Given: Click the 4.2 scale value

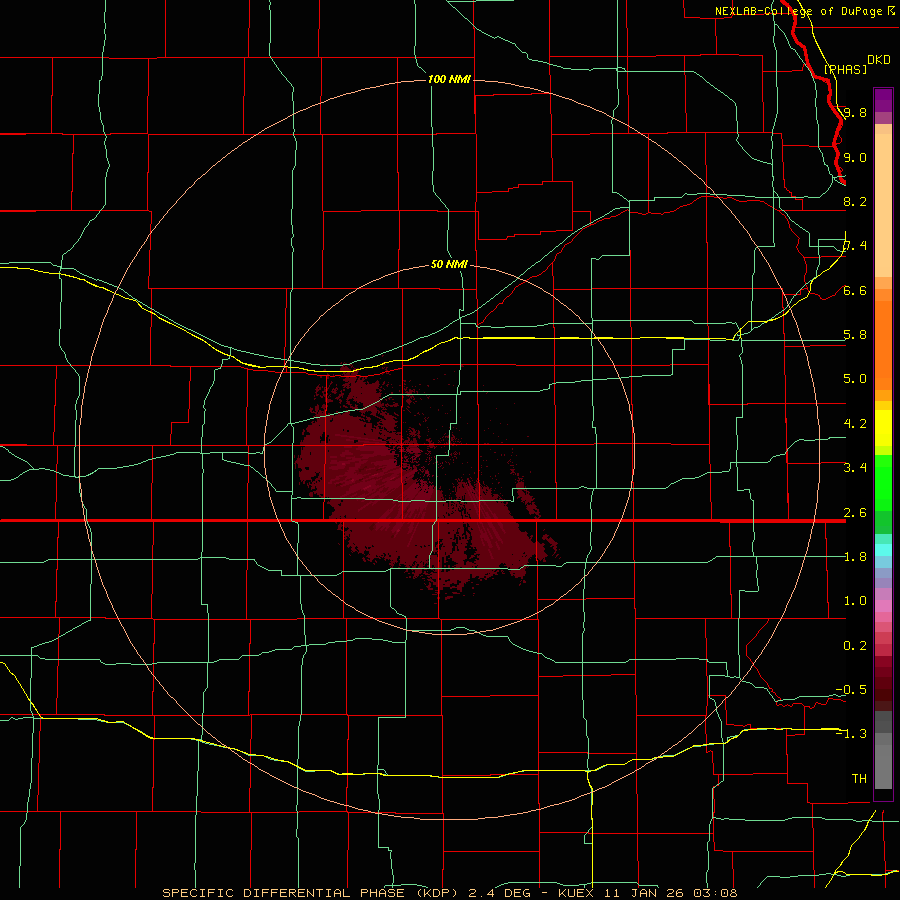Looking at the screenshot, I should 855,424.
